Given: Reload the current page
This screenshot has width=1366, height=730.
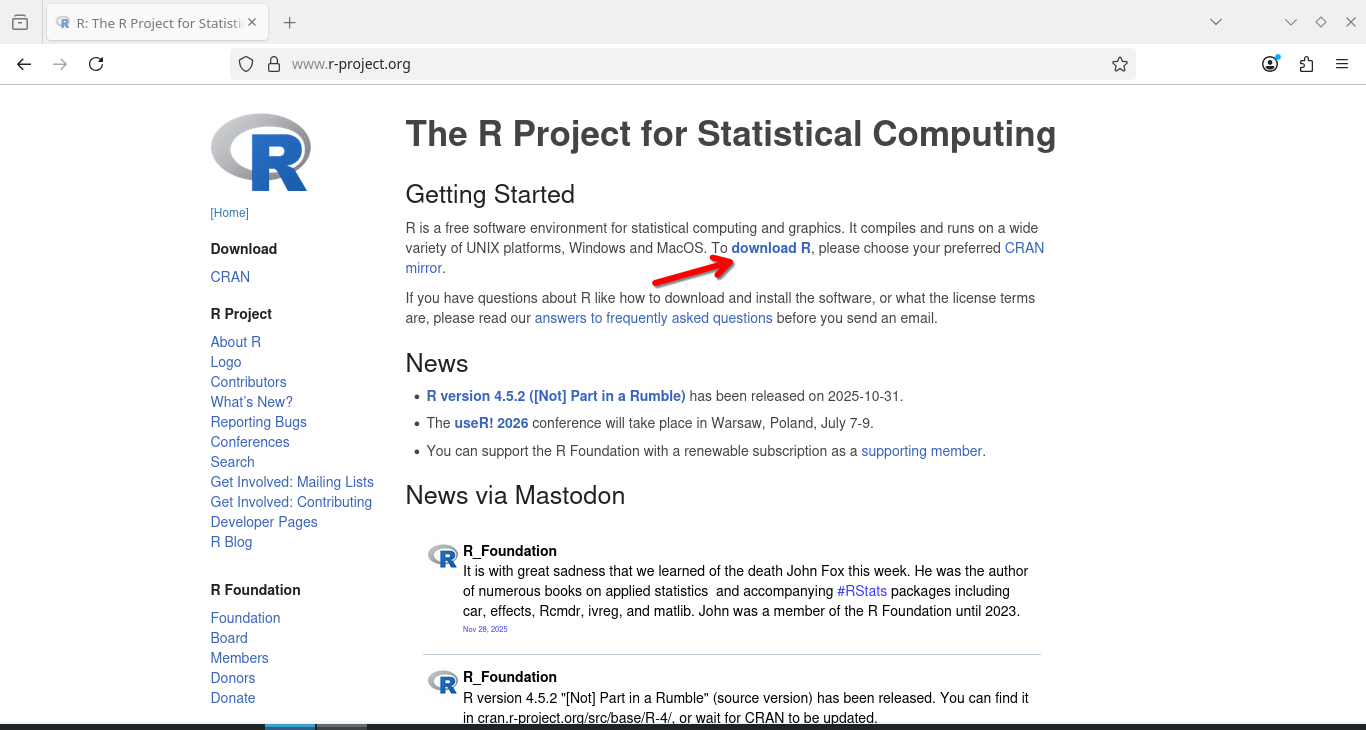Looking at the screenshot, I should (x=96, y=64).
